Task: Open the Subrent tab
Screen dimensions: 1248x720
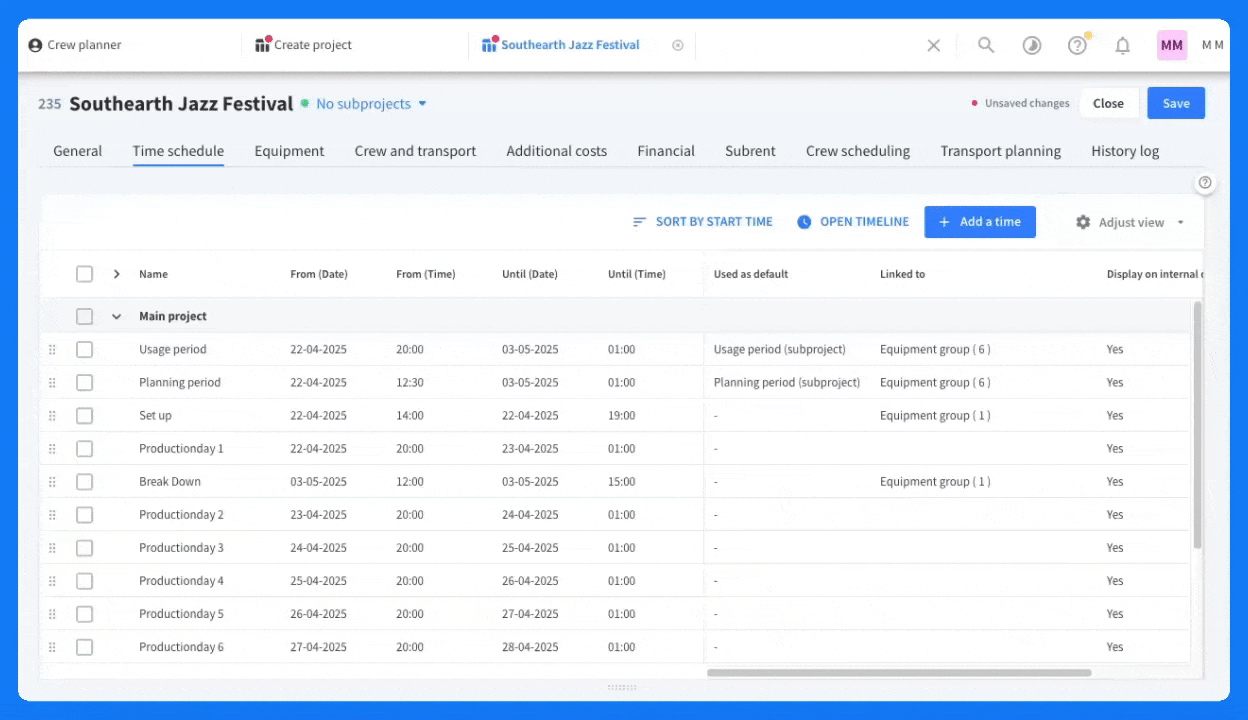Action: point(750,151)
